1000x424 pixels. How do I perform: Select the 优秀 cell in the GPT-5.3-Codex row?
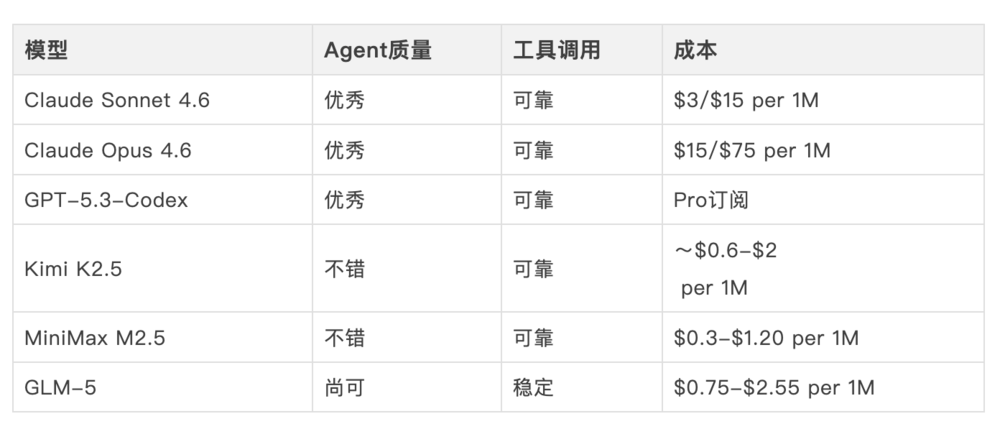pyautogui.click(x=344, y=200)
